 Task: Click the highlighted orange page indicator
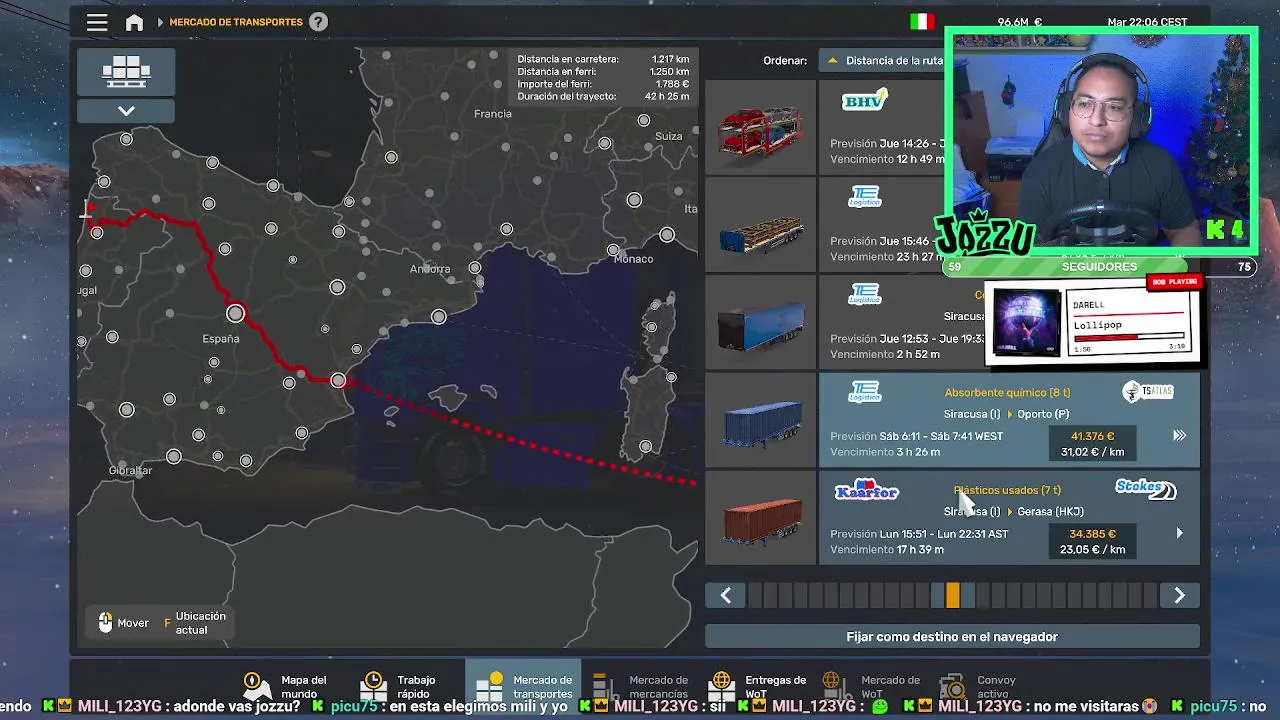point(953,595)
